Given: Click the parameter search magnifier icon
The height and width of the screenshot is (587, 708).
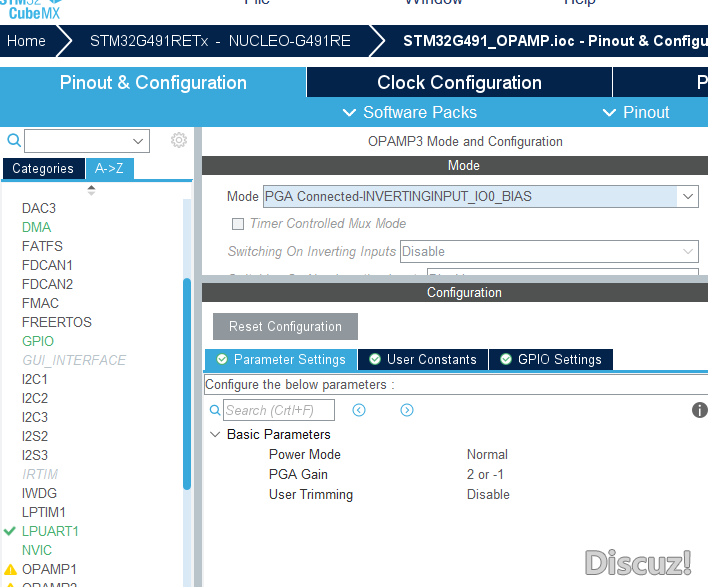Looking at the screenshot, I should point(215,410).
